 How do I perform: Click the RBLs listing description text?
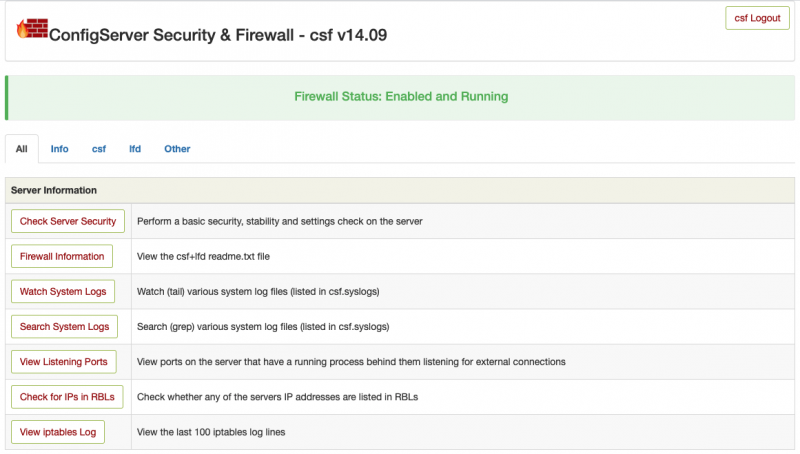[x=276, y=397]
